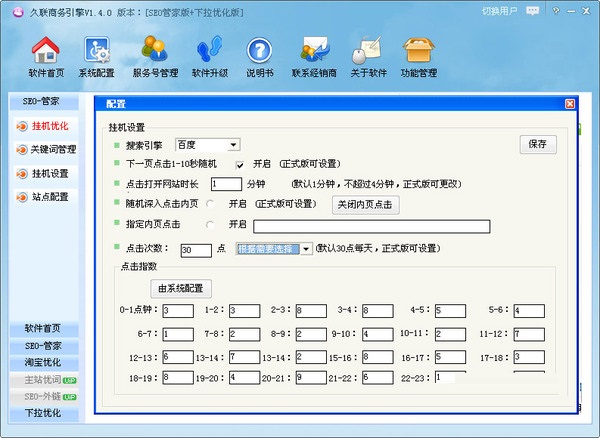Click 关闭内页点击 button

click(365, 205)
